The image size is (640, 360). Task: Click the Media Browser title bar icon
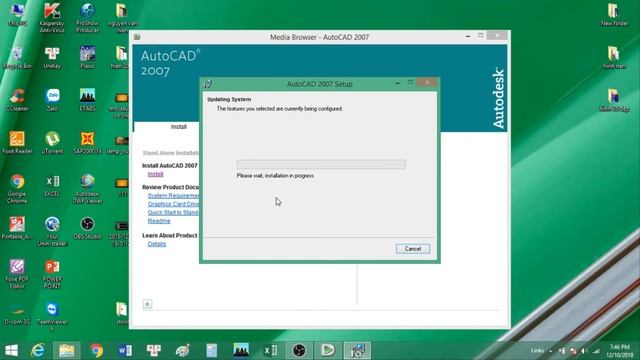138,37
